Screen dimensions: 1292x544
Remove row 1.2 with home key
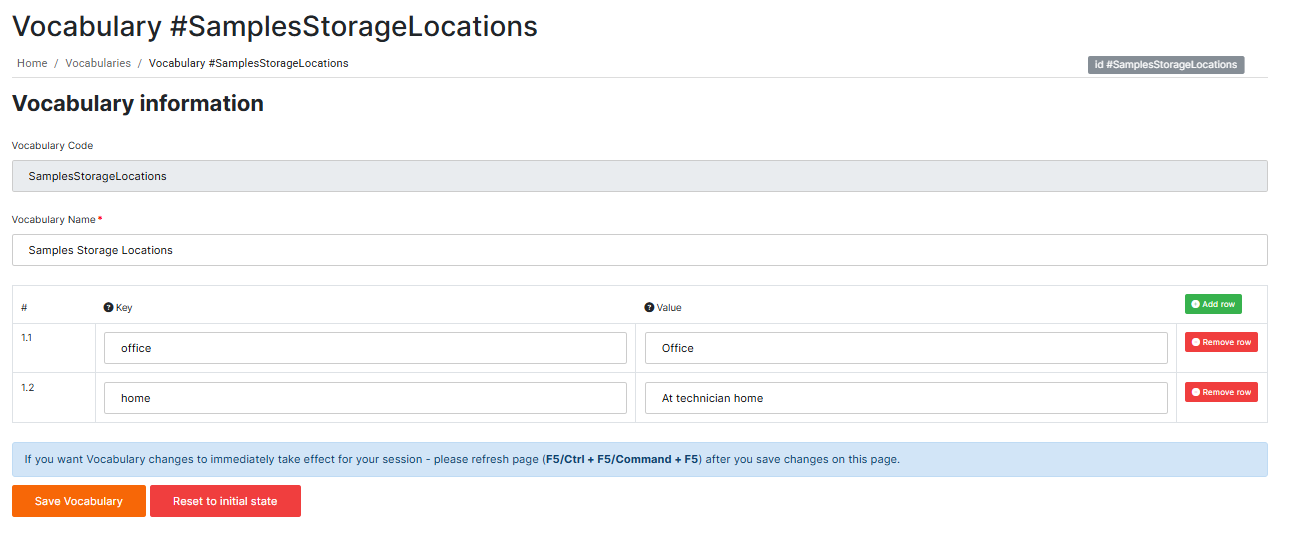pos(1220,392)
